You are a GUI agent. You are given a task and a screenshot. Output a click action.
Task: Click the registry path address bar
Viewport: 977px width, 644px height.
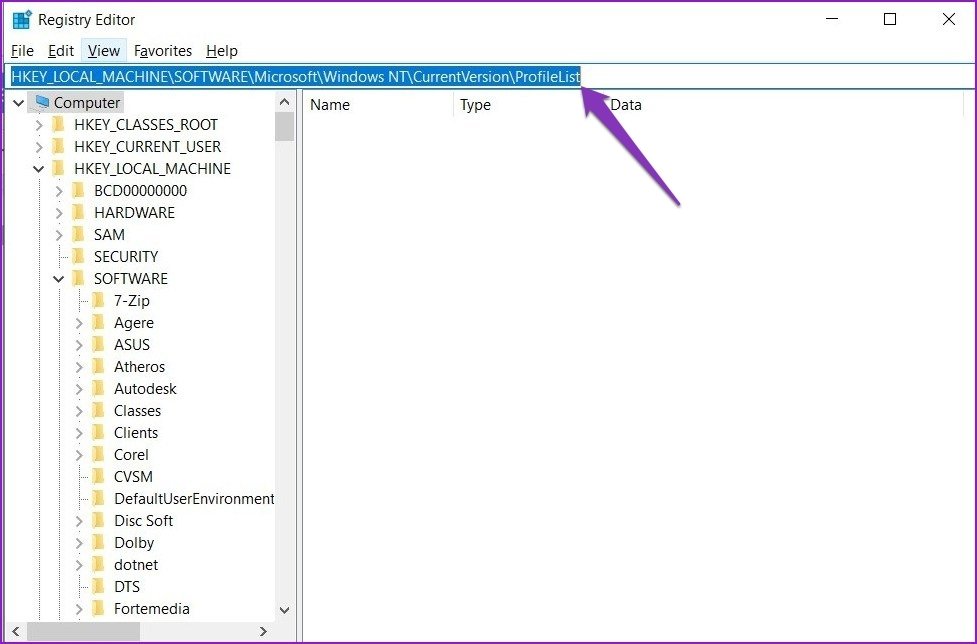tap(489, 77)
